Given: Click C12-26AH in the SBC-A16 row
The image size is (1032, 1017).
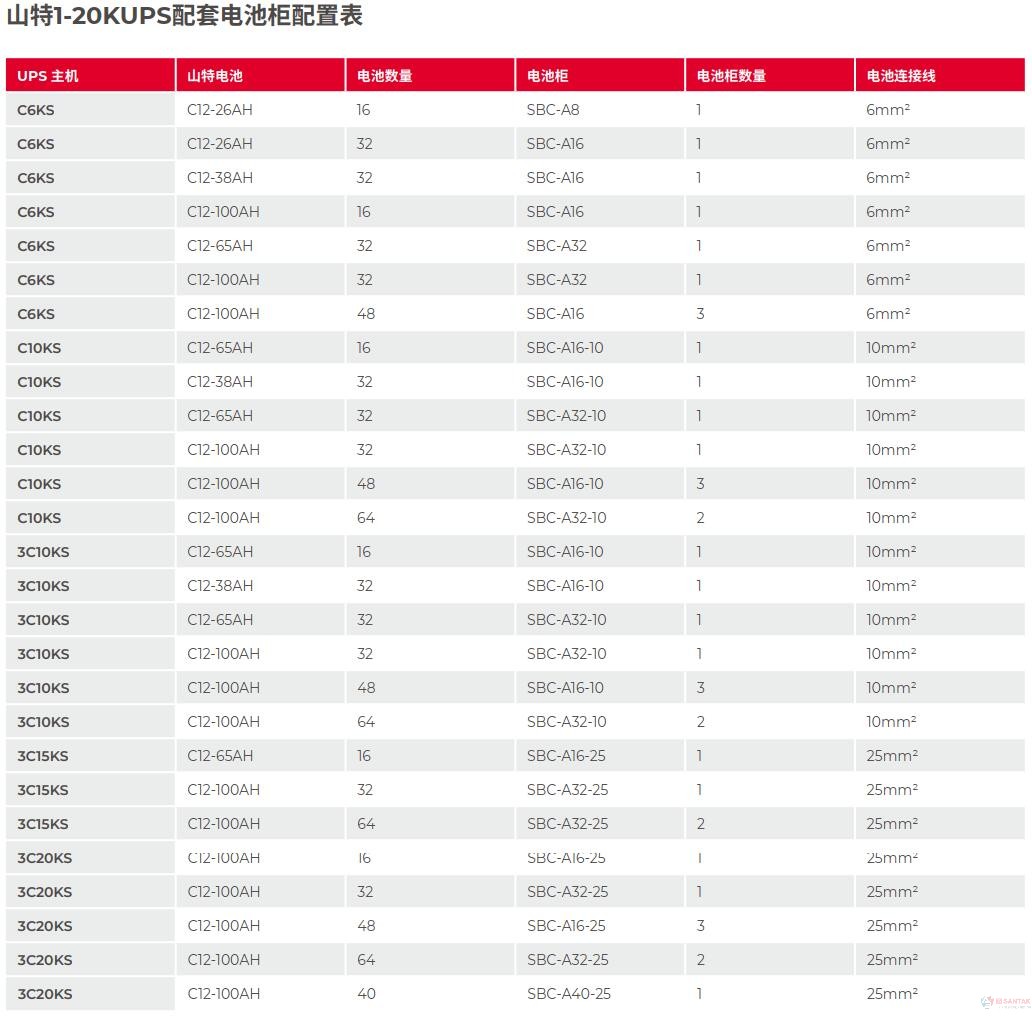Looking at the screenshot, I should [x=220, y=143].
